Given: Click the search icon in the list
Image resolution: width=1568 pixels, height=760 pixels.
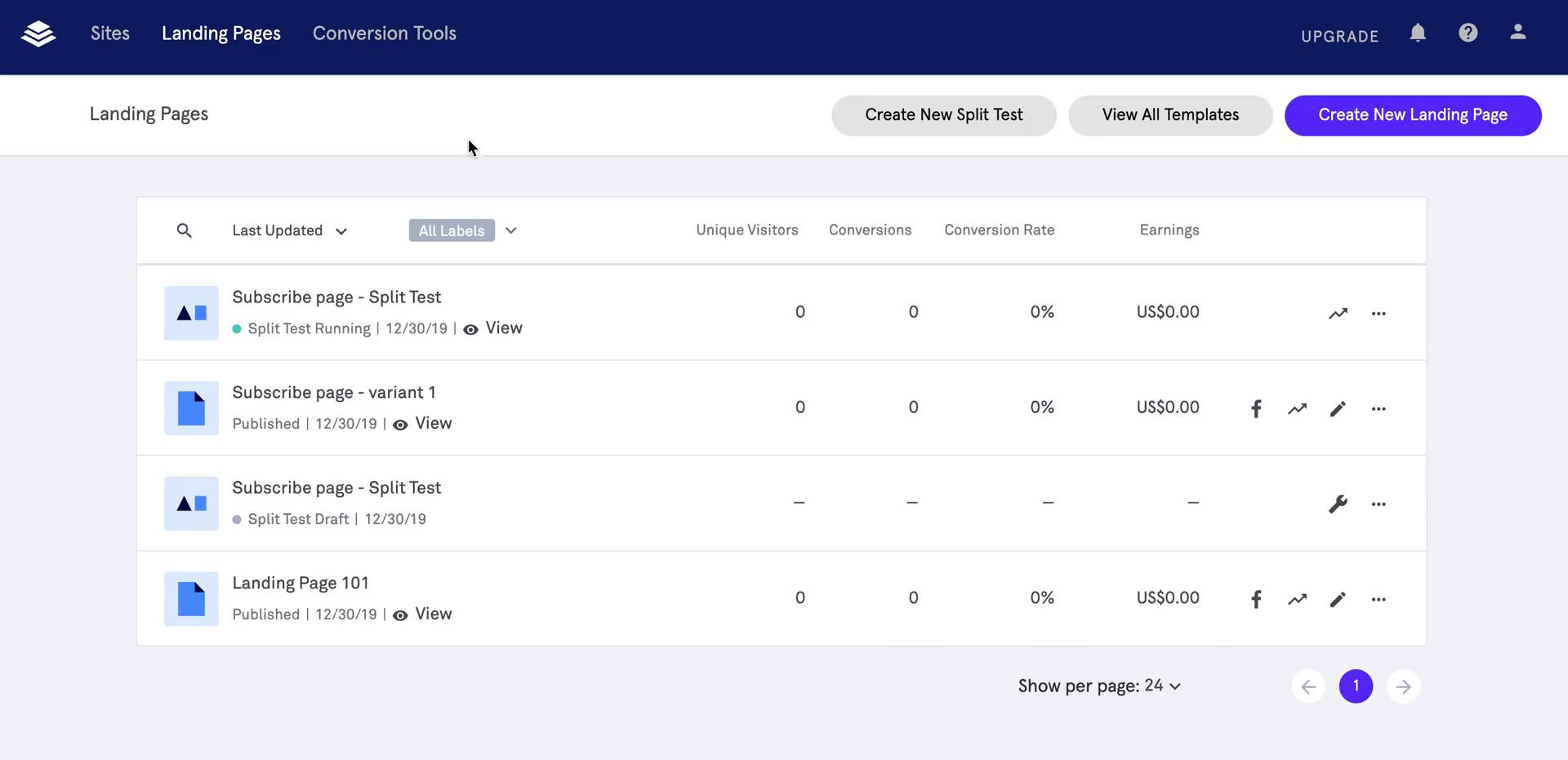Looking at the screenshot, I should [185, 230].
